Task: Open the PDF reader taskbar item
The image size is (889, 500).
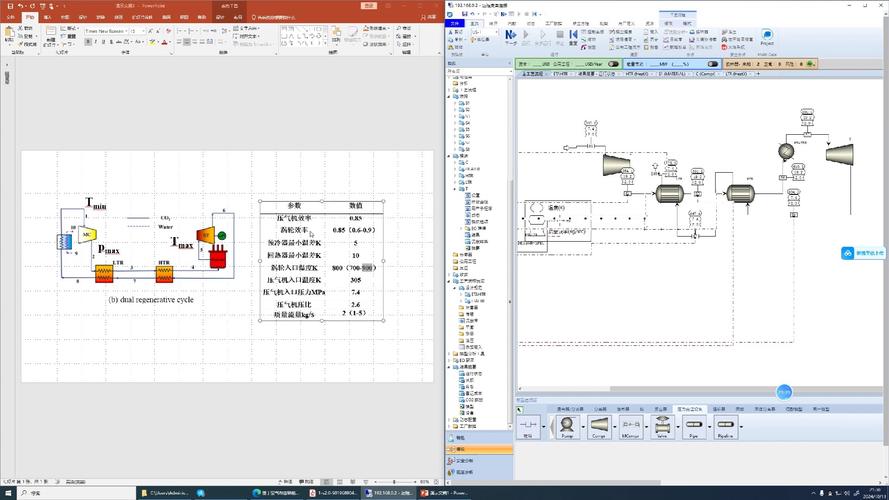Action: point(333,493)
